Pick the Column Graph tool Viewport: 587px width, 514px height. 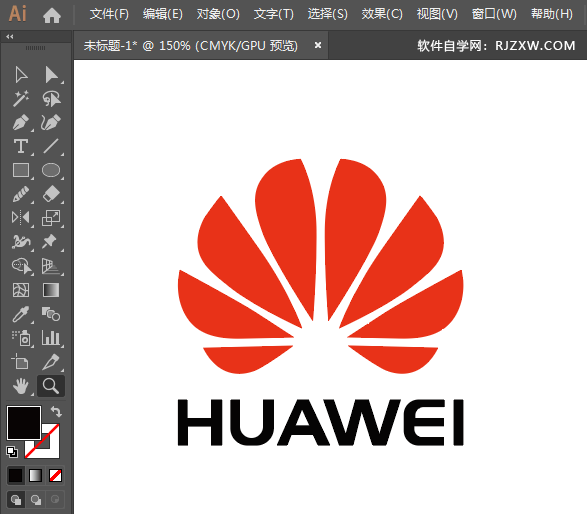[51, 338]
